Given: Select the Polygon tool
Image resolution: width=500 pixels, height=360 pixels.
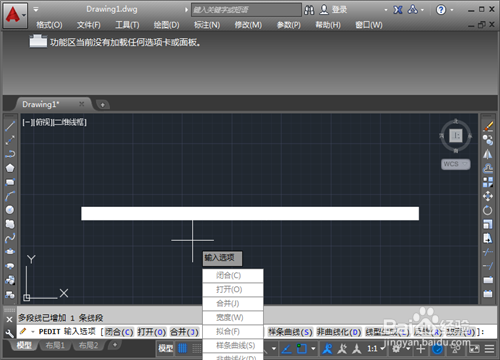Looking at the screenshot, I should [x=10, y=168].
